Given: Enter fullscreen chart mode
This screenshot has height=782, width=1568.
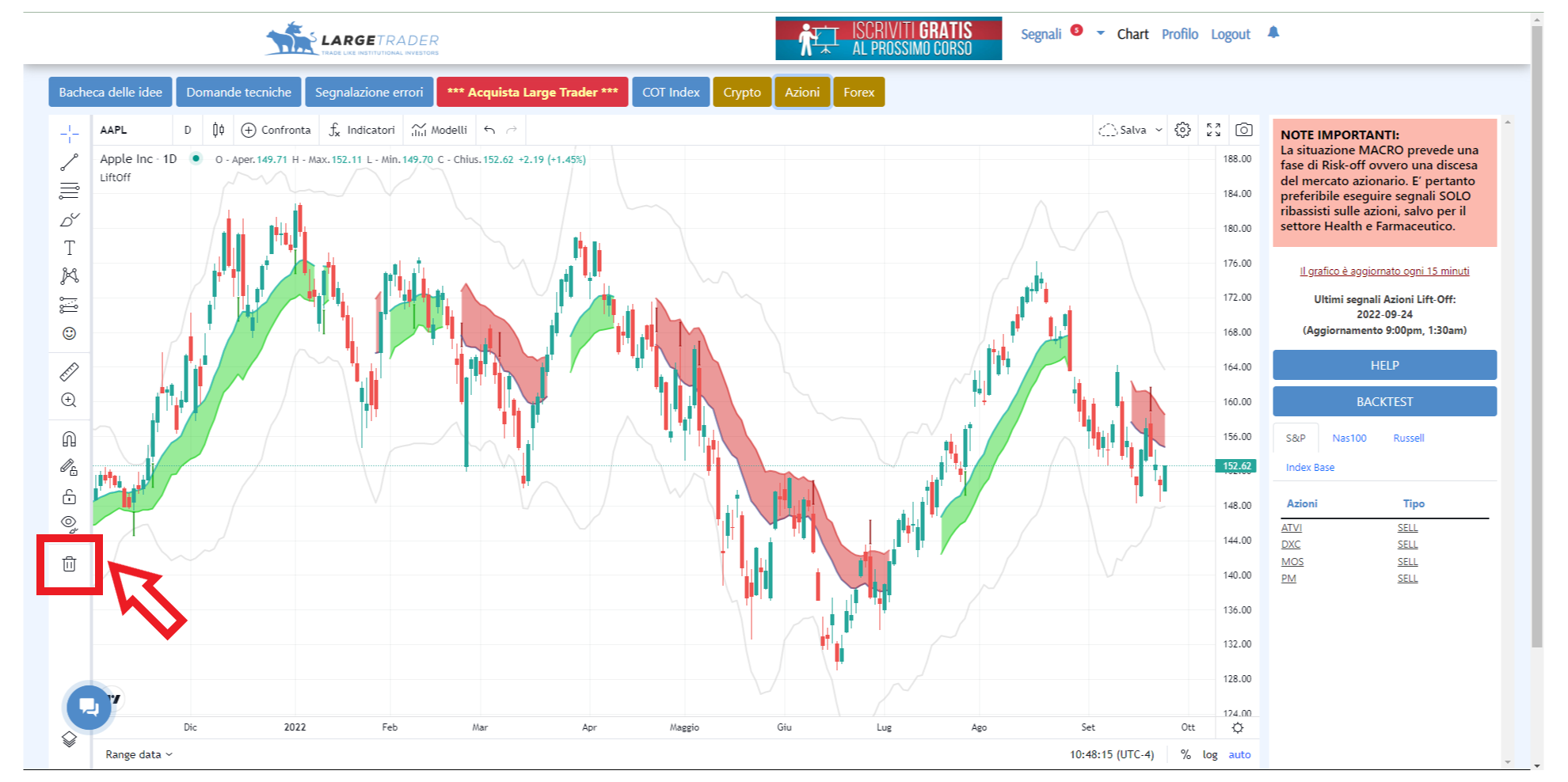Looking at the screenshot, I should coord(1213,130).
